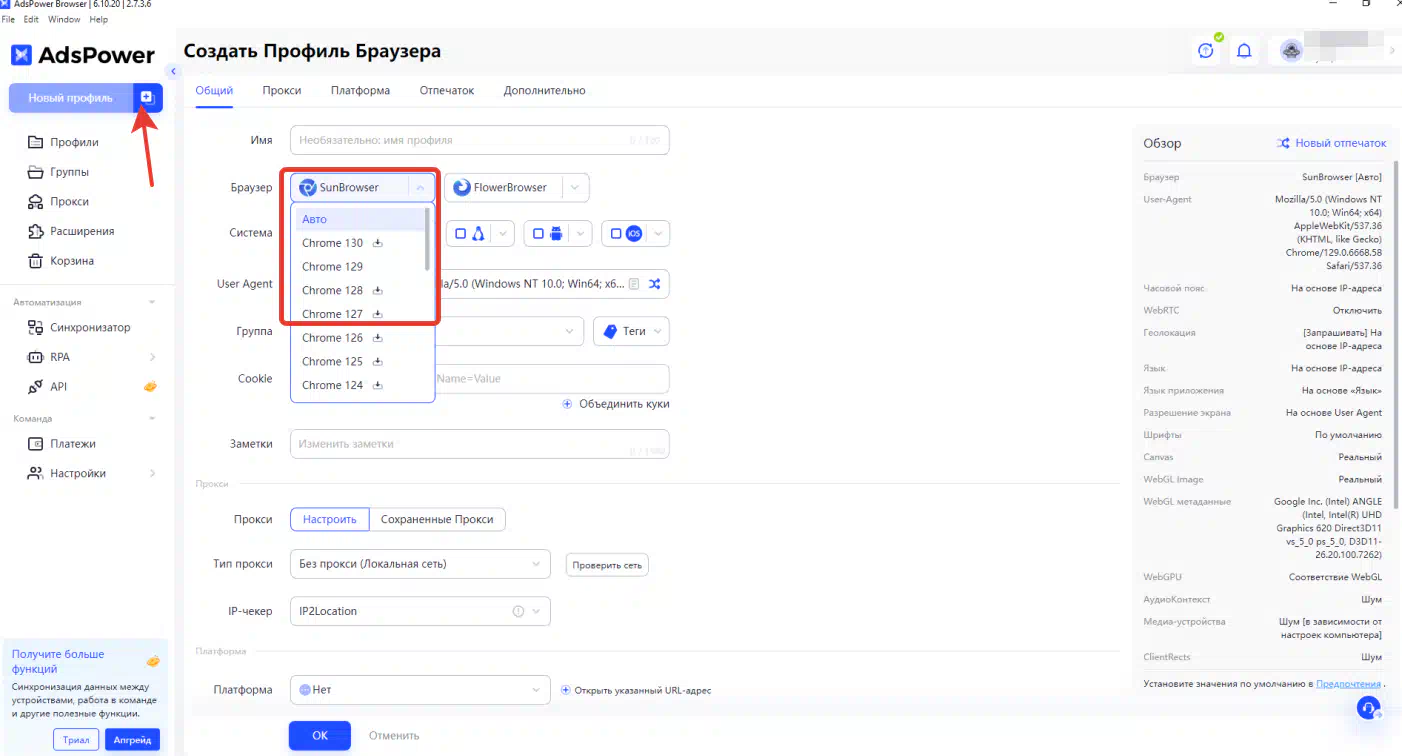1402x756 pixels.
Task: Collapse the left sidebar with chevron
Action: coord(173,71)
